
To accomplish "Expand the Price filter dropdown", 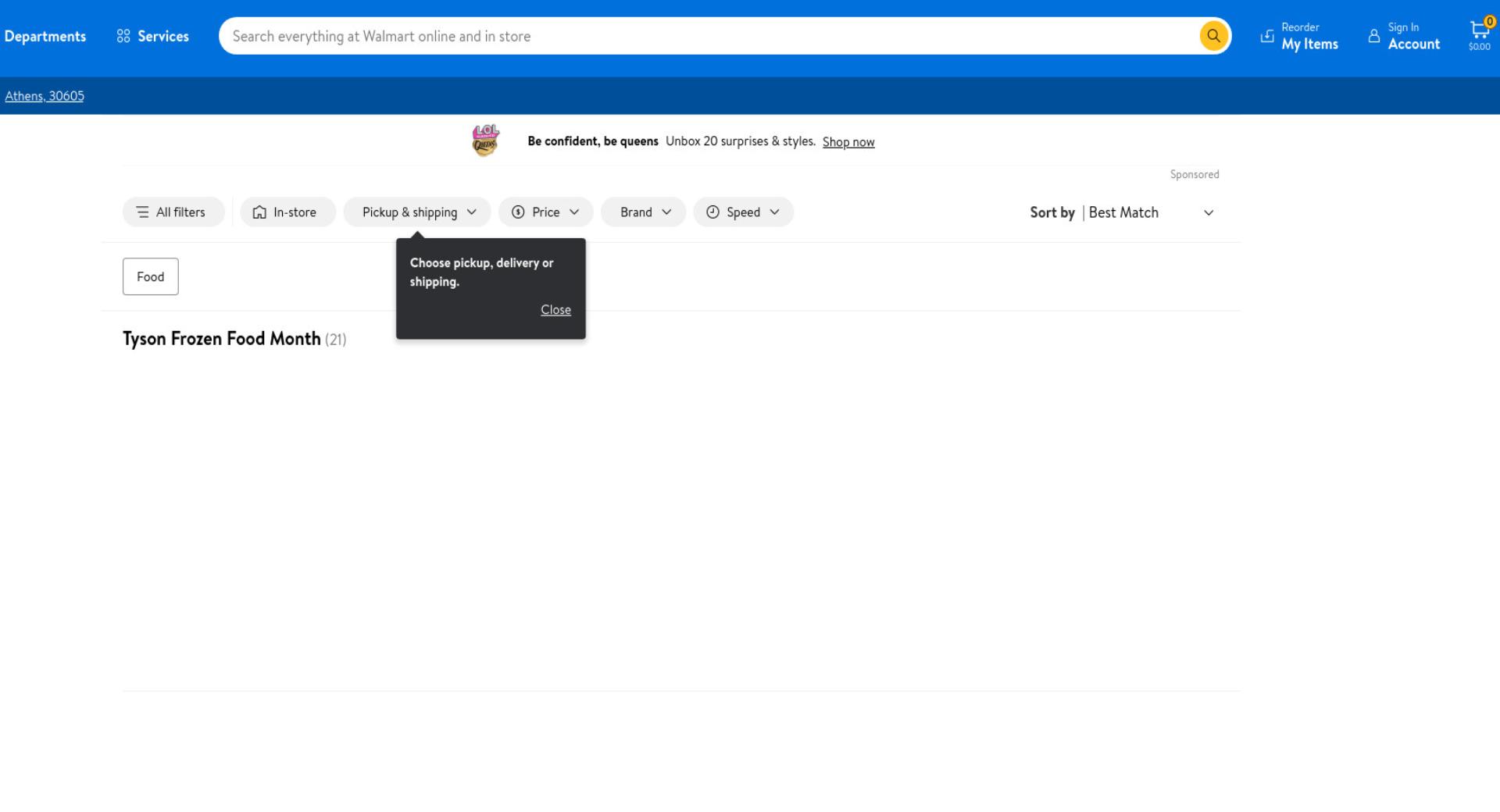I will coord(545,212).
